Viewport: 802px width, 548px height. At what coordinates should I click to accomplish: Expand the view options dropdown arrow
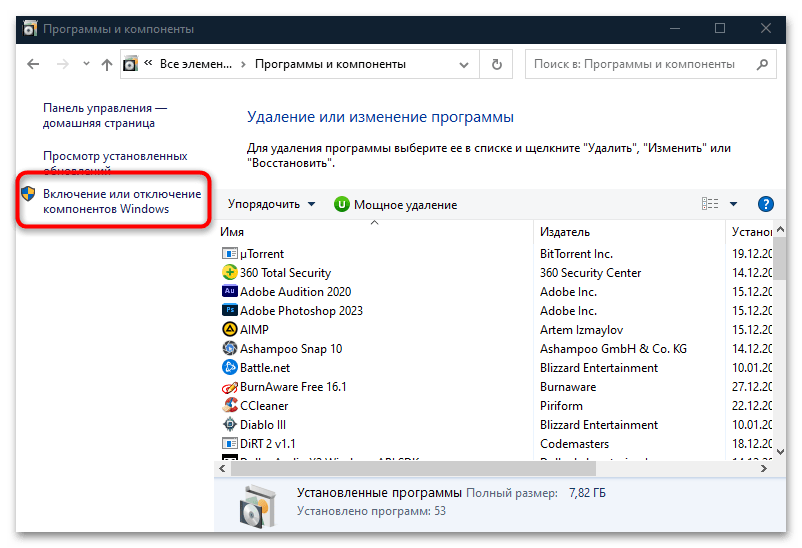pyautogui.click(x=733, y=204)
